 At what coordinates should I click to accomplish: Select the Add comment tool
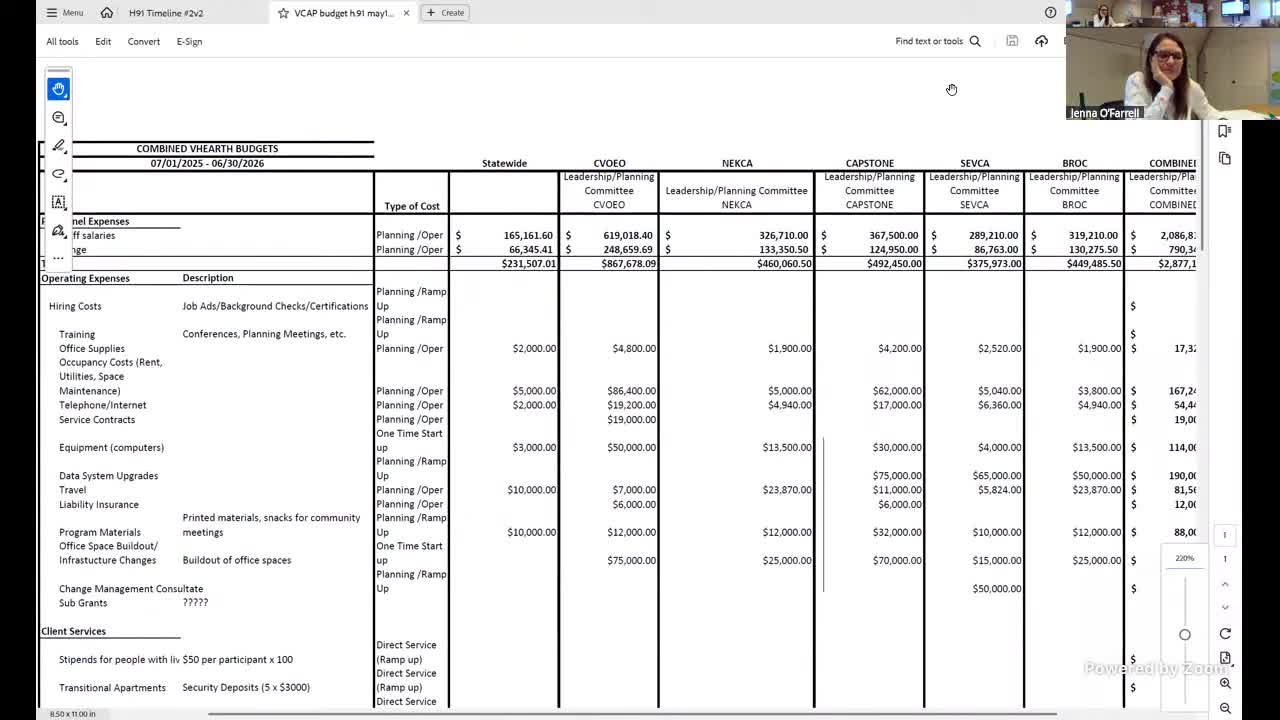pyautogui.click(x=59, y=118)
